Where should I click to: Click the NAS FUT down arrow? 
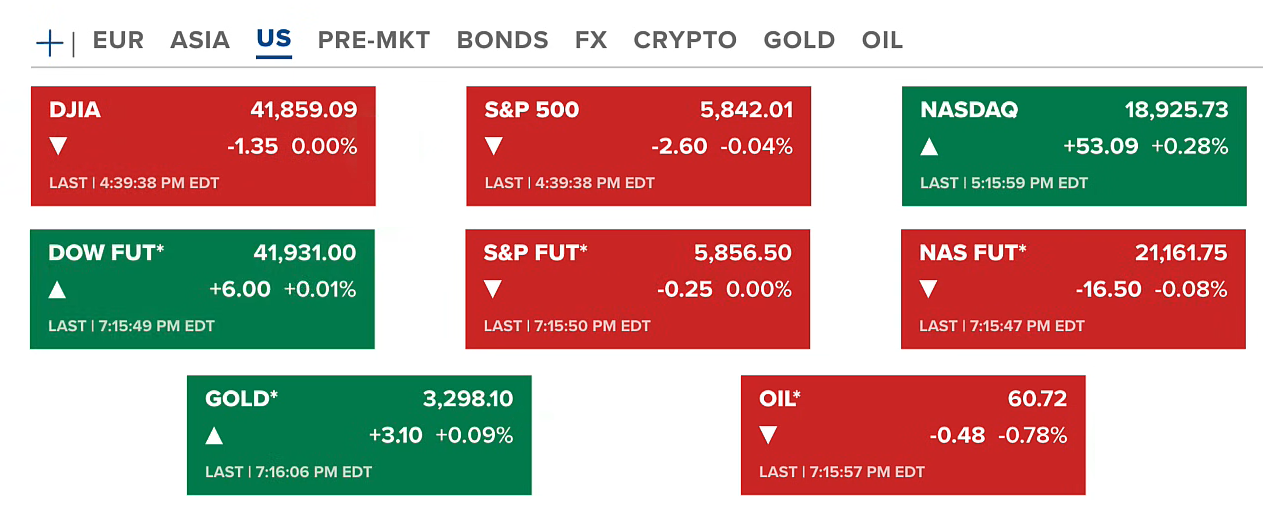[x=929, y=290]
